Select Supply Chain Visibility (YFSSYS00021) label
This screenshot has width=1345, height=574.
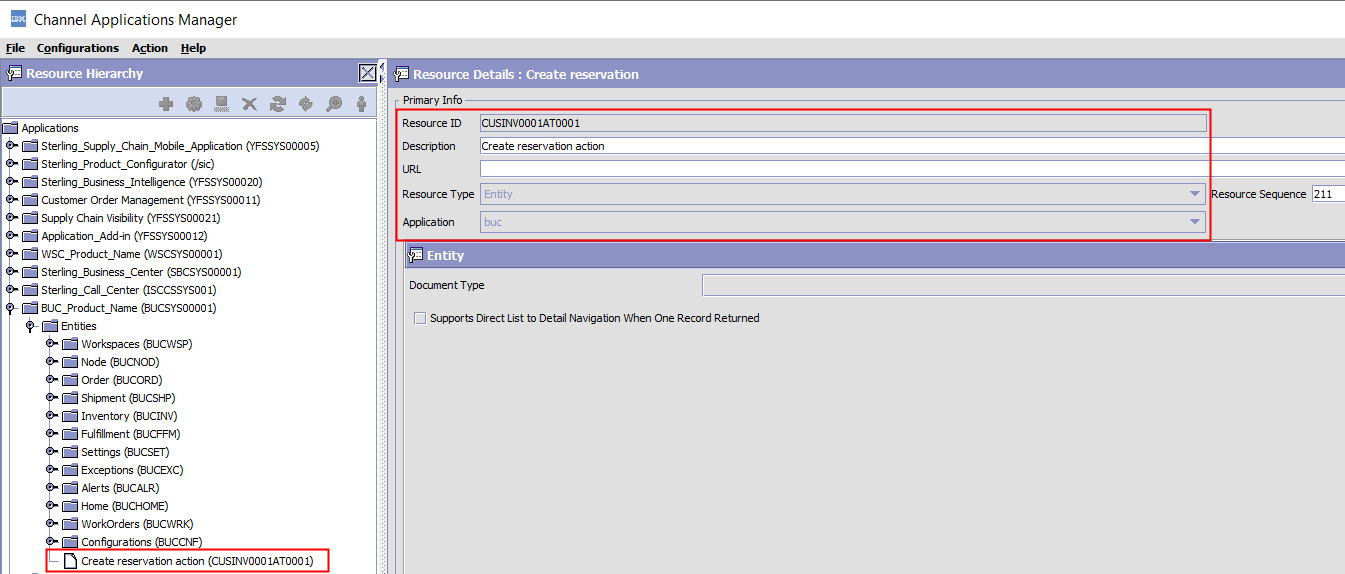tap(130, 218)
